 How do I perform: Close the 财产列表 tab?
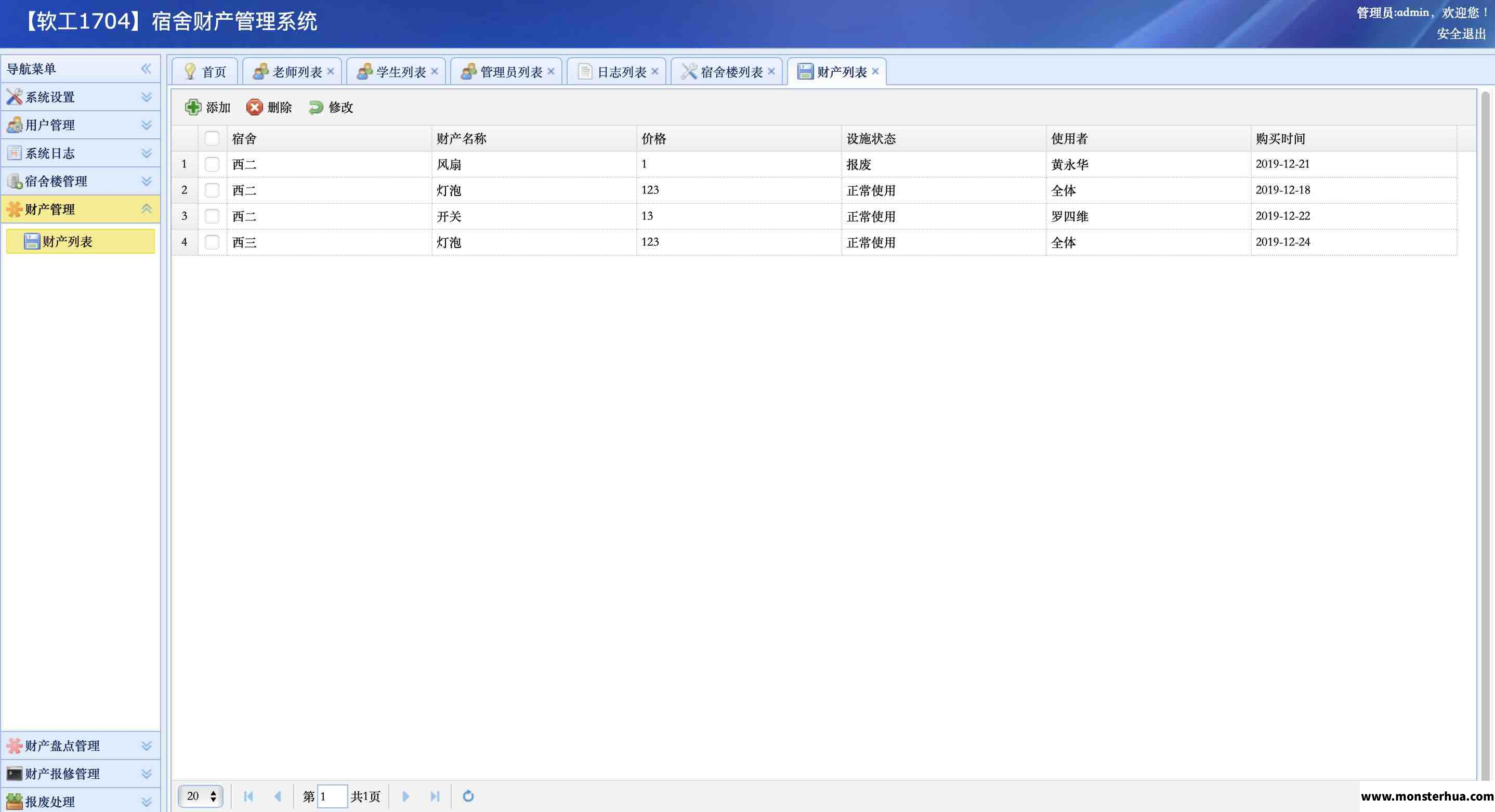(875, 71)
